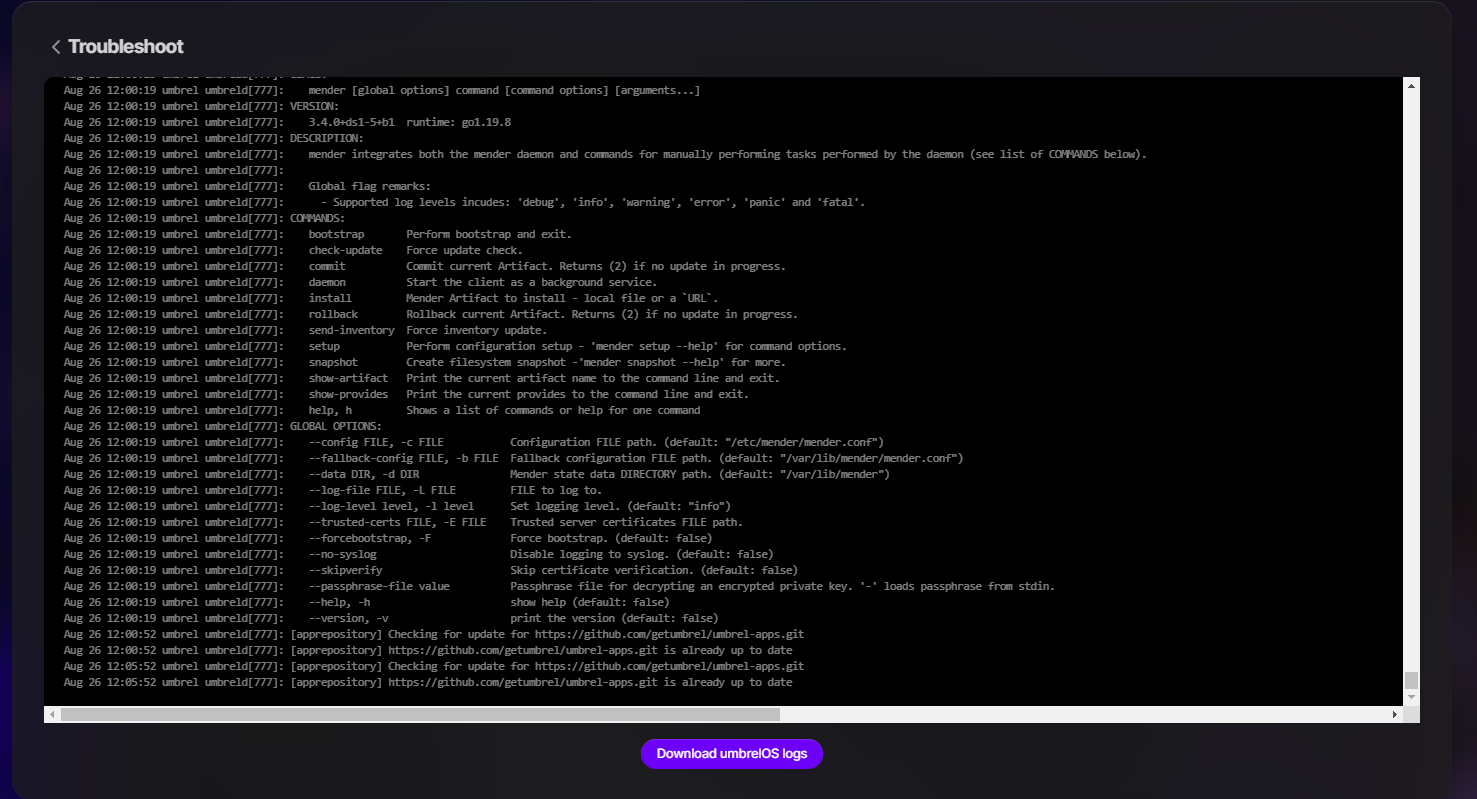This screenshot has width=1477, height=799.
Task: Click the 'snapshot' command line
Action: (x=424, y=362)
